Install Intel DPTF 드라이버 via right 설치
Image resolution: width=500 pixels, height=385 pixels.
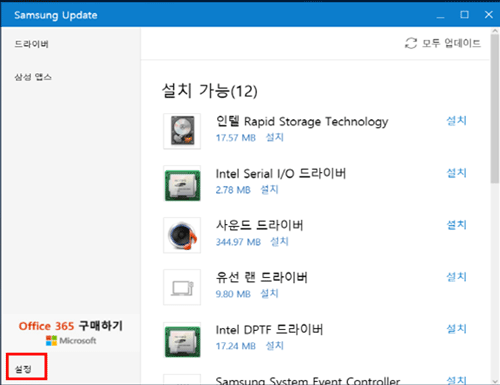(456, 329)
